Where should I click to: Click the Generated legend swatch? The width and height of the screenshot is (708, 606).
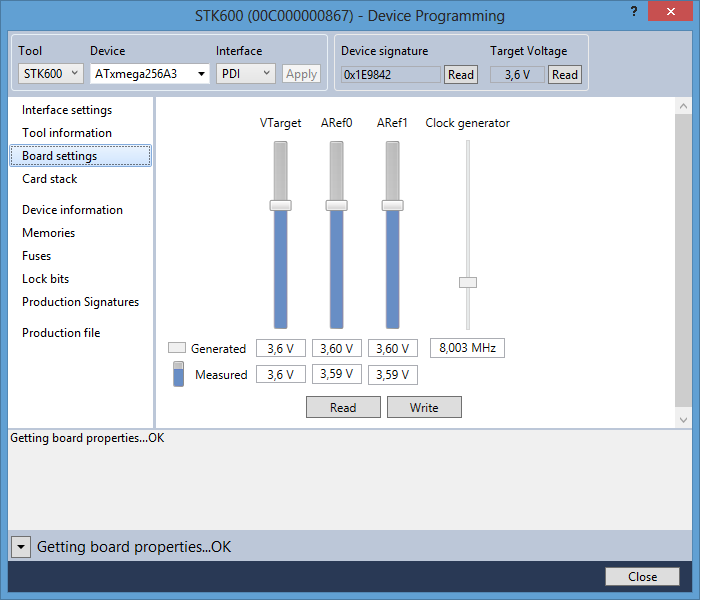pyautogui.click(x=178, y=350)
